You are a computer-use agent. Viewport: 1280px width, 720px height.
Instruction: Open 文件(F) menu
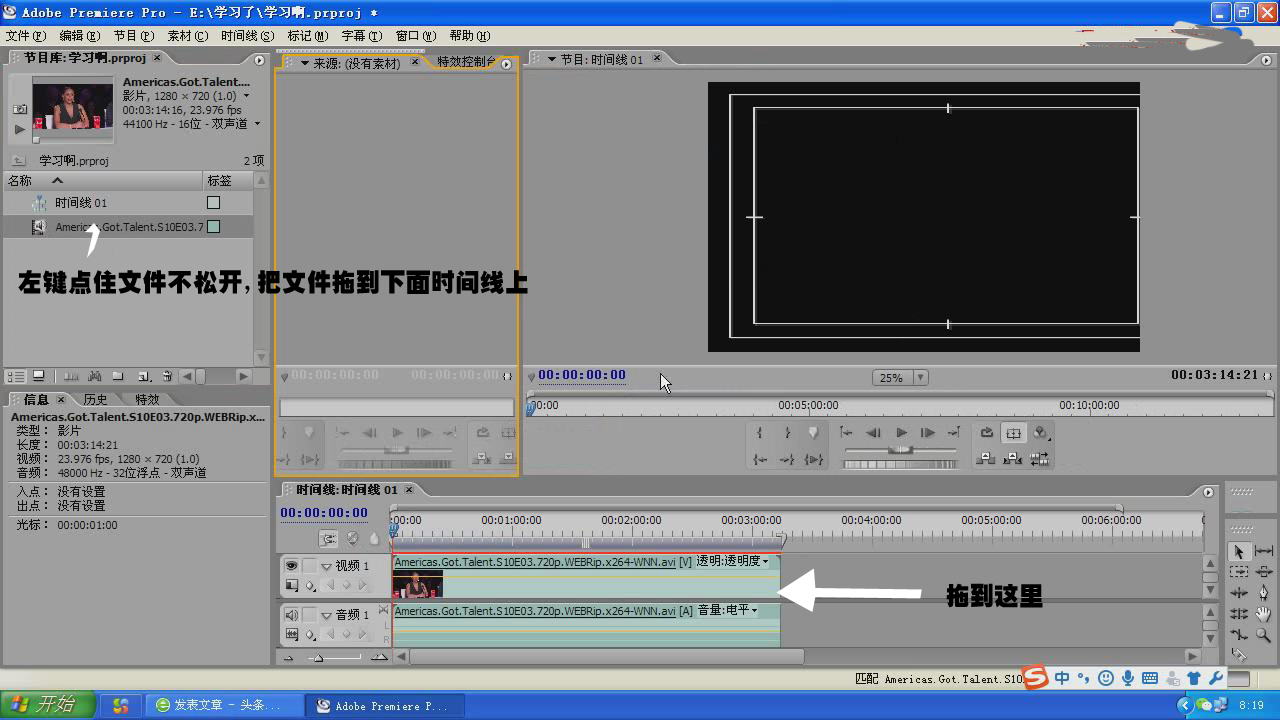[x=25, y=36]
